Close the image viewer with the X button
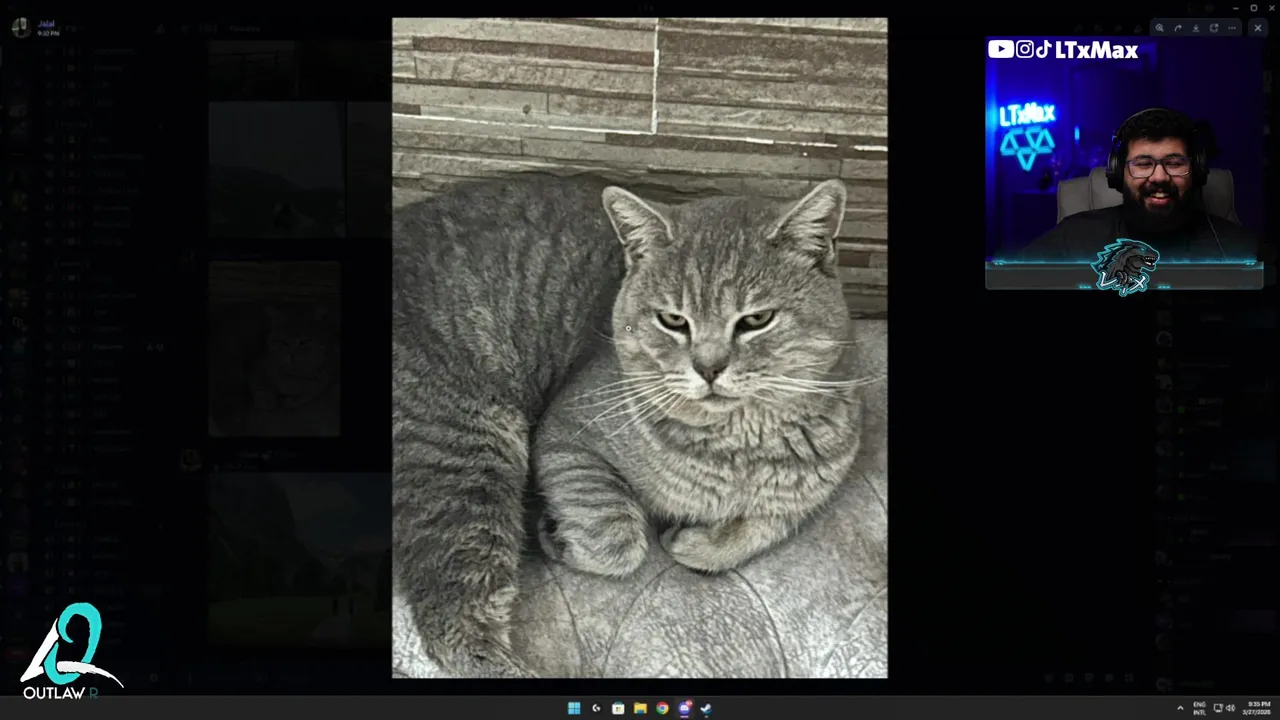 pyautogui.click(x=1258, y=28)
